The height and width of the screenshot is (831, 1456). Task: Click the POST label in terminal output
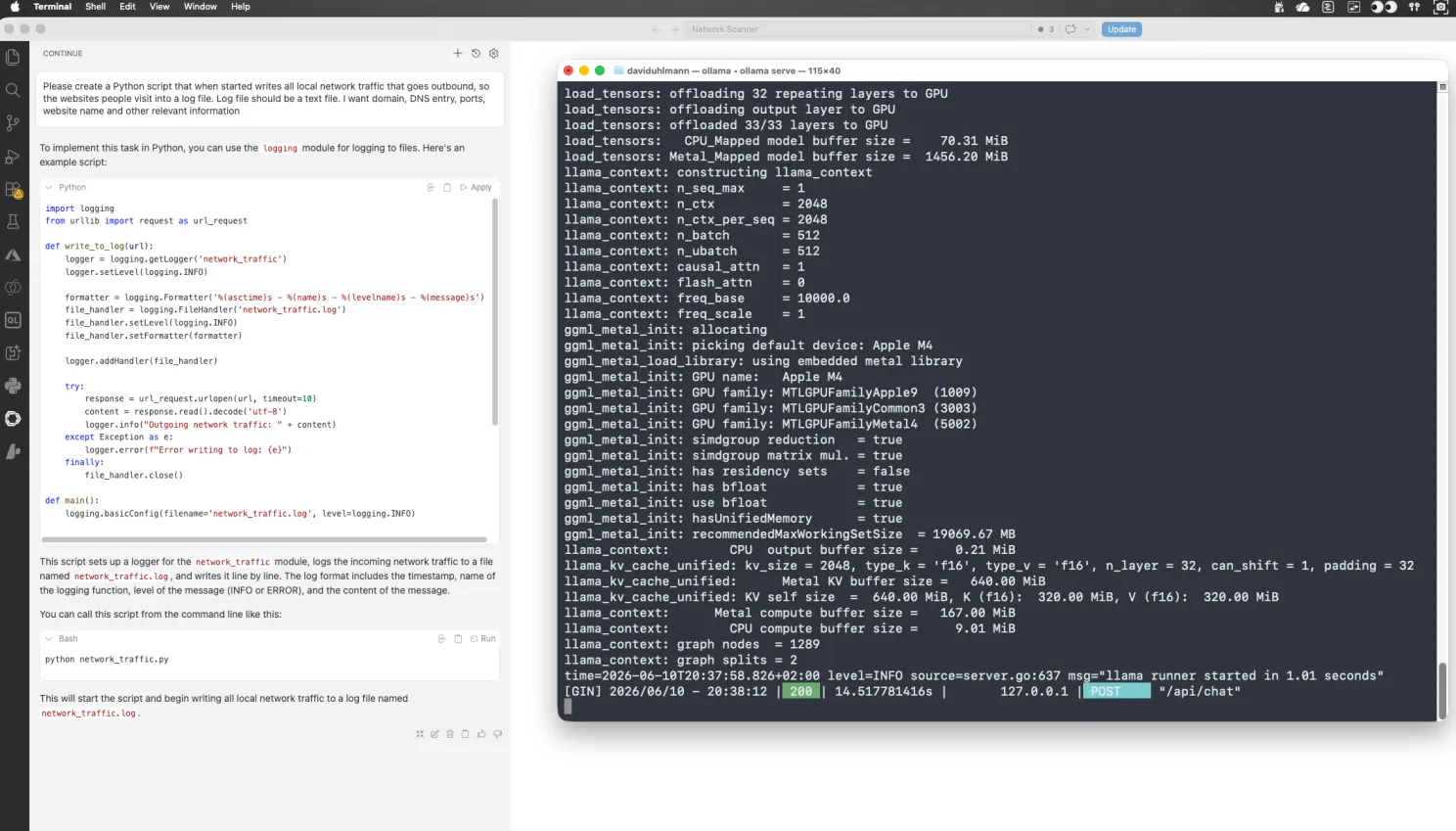coord(1116,691)
